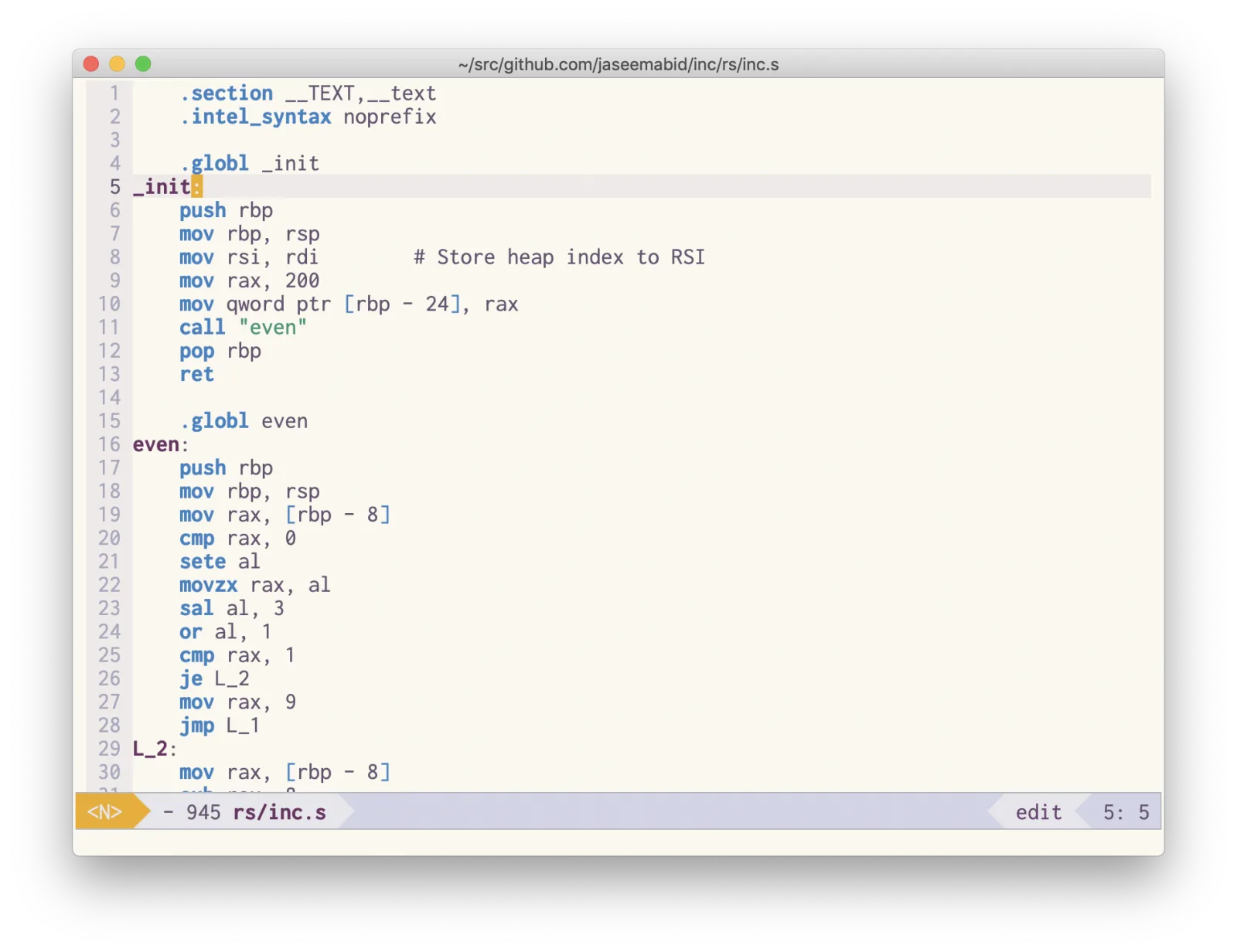Viewport: 1237px width, 952px height.
Task: Click the '5: 5' cursor position indicator
Action: [1126, 812]
